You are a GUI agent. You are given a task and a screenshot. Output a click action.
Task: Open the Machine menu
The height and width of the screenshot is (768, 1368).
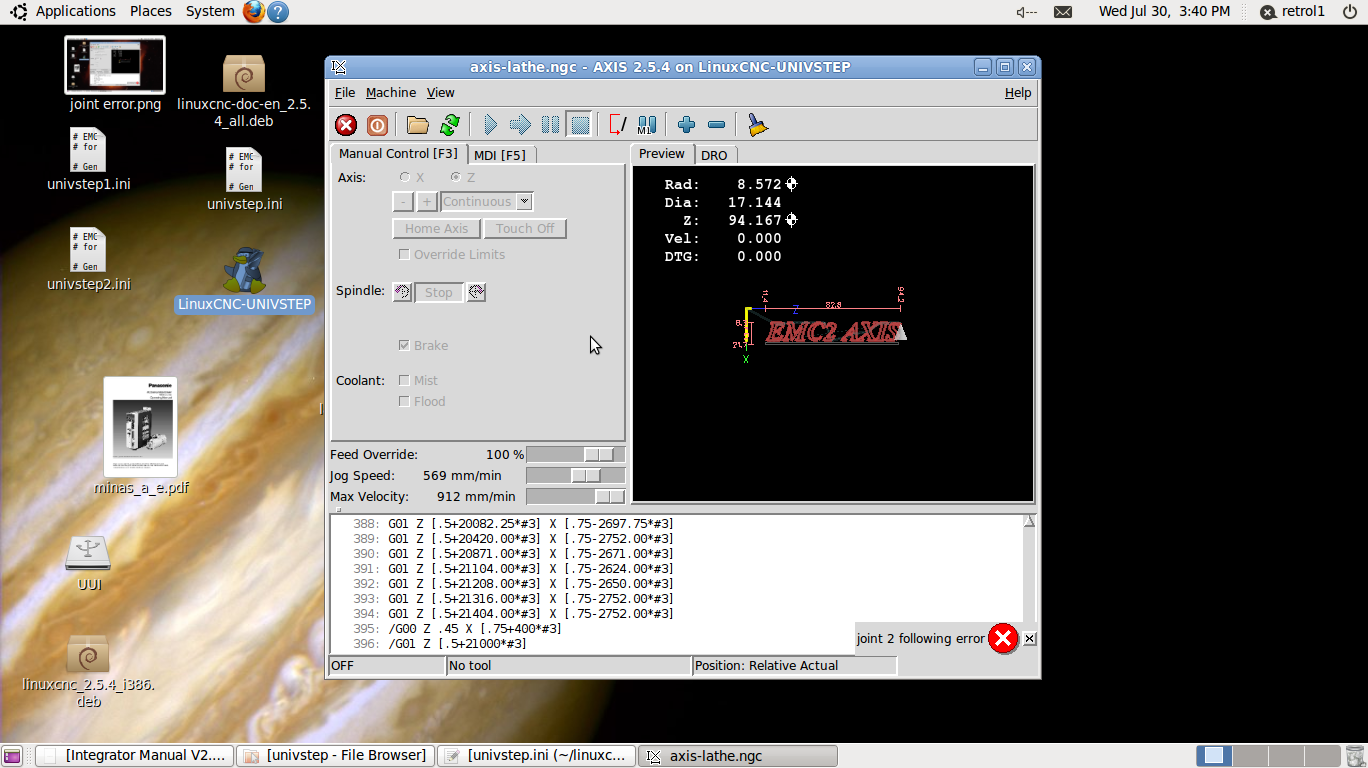[x=391, y=93]
